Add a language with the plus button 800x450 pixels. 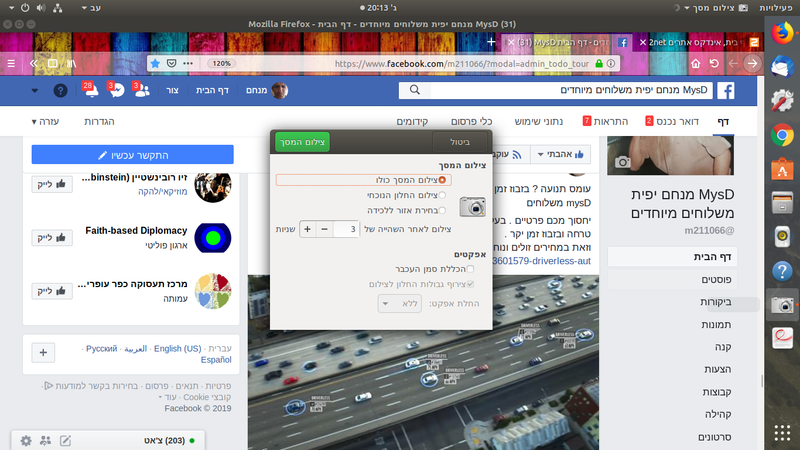pyautogui.click(x=43, y=353)
